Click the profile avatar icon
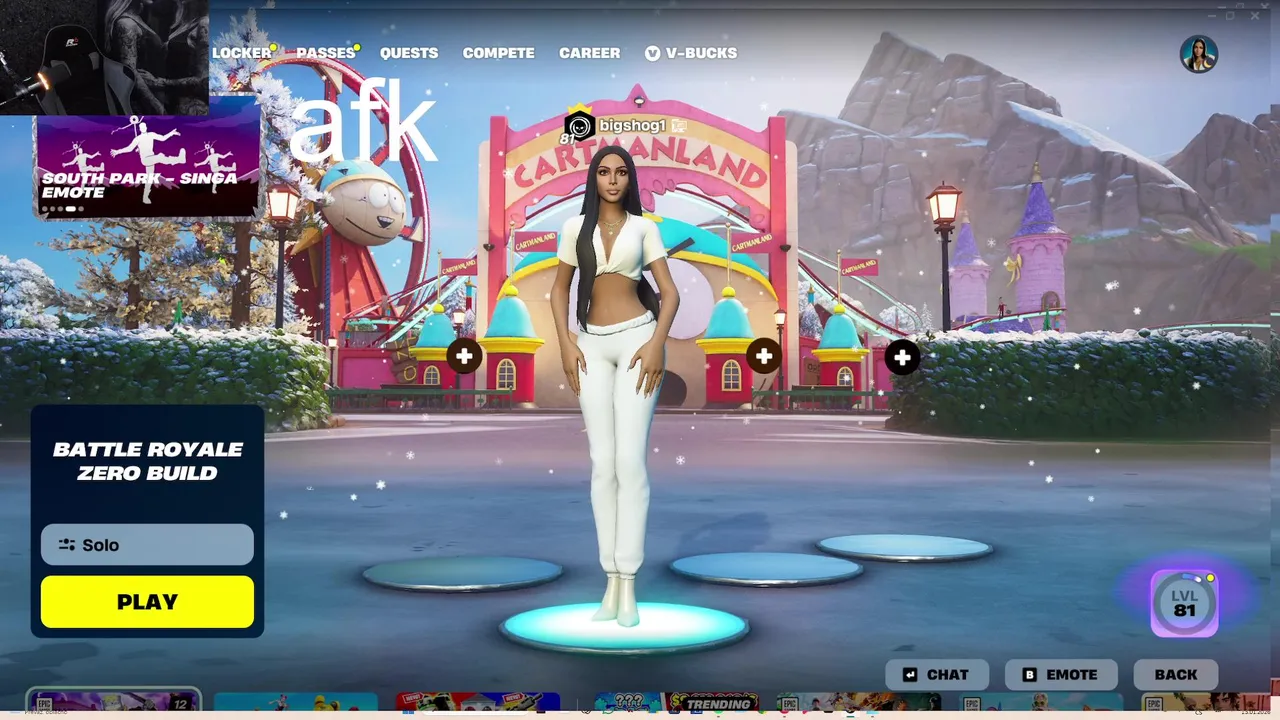Screen dimensions: 1280x720 pos(1198,54)
